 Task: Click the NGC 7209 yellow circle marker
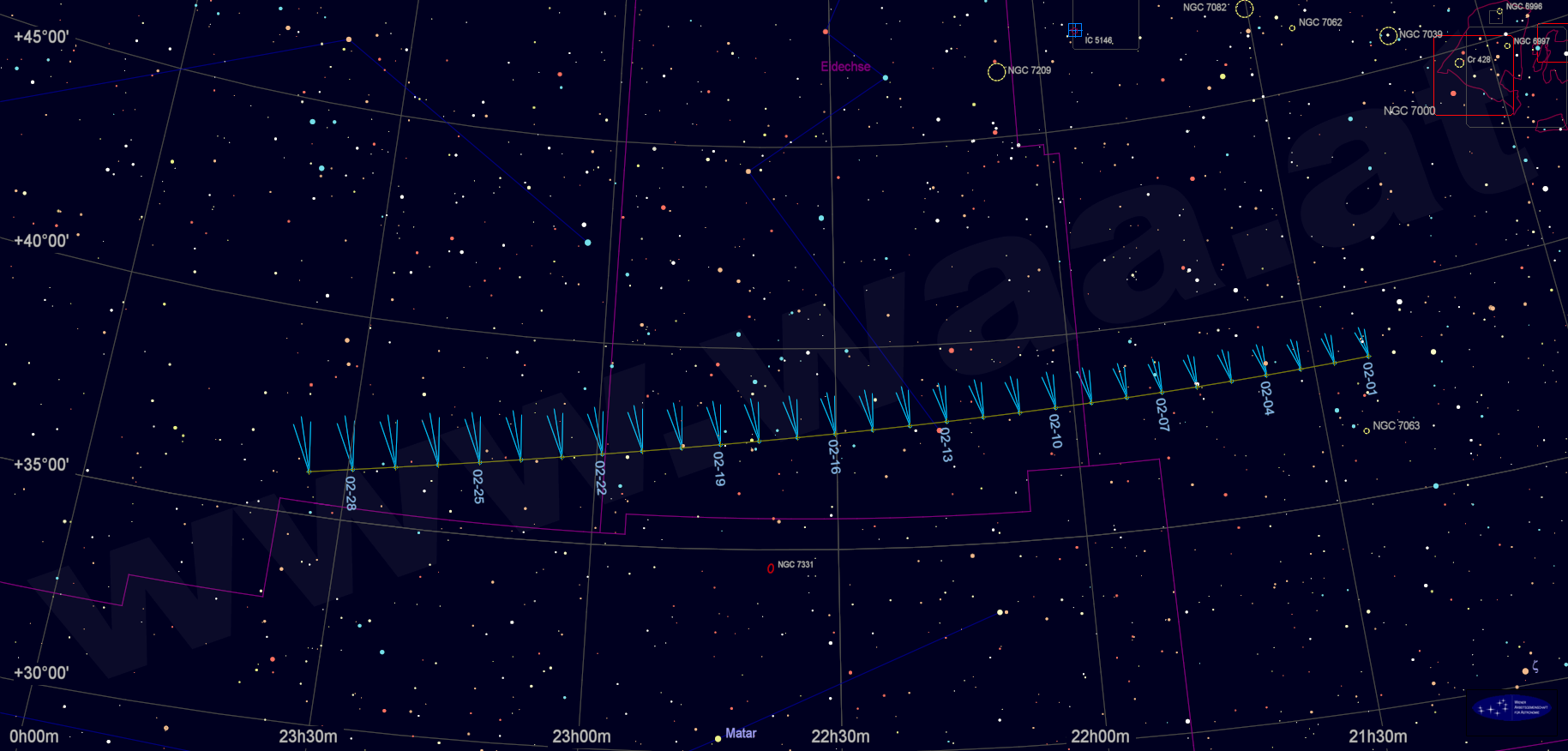pos(996,72)
